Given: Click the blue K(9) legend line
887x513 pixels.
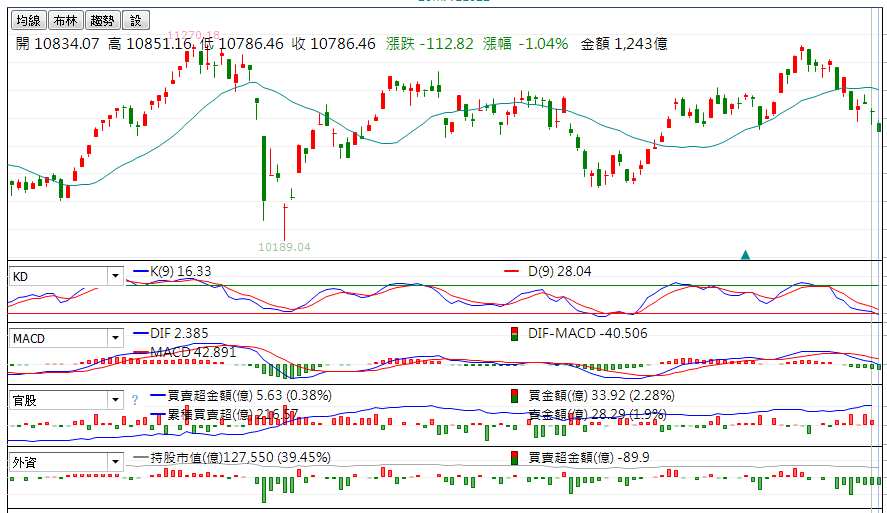Looking at the screenshot, I should [x=140, y=272].
